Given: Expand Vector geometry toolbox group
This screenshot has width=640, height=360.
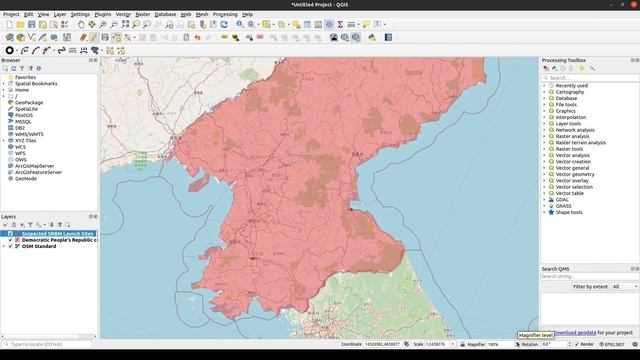Looking at the screenshot, I should click(x=544, y=174).
